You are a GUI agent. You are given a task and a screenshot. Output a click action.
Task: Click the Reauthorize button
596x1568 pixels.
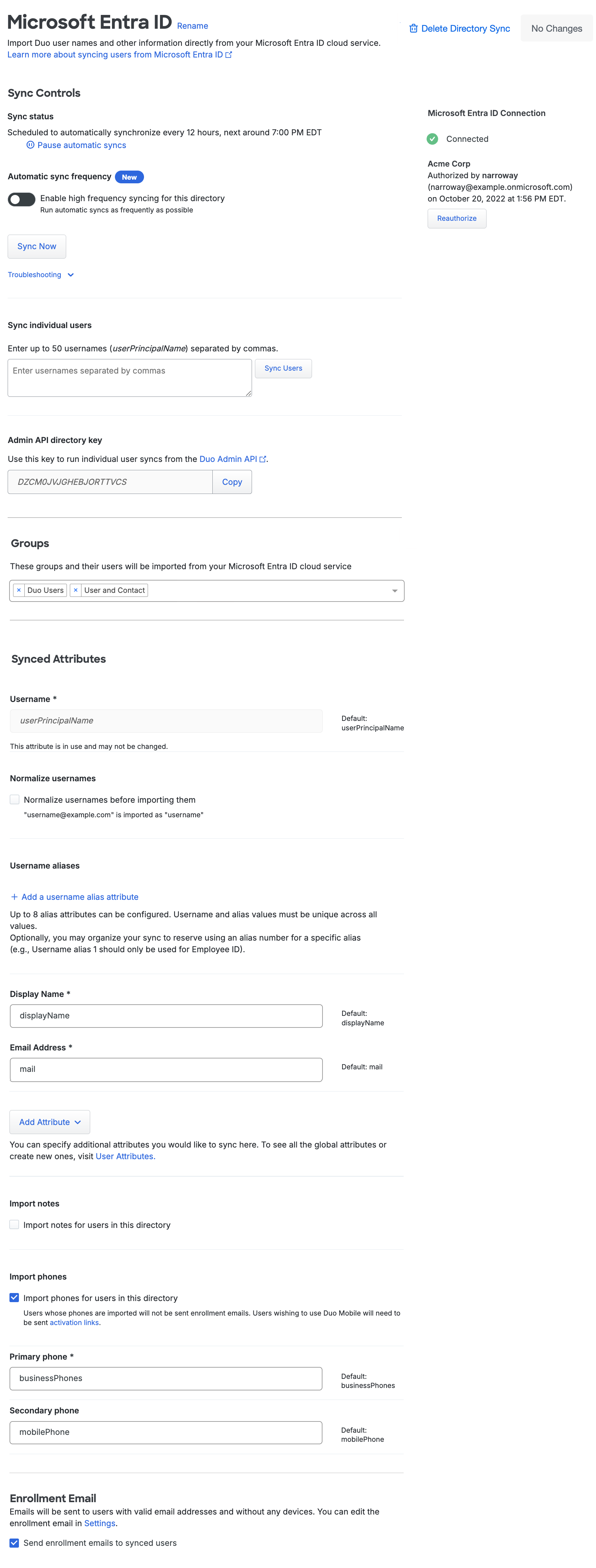(457, 219)
